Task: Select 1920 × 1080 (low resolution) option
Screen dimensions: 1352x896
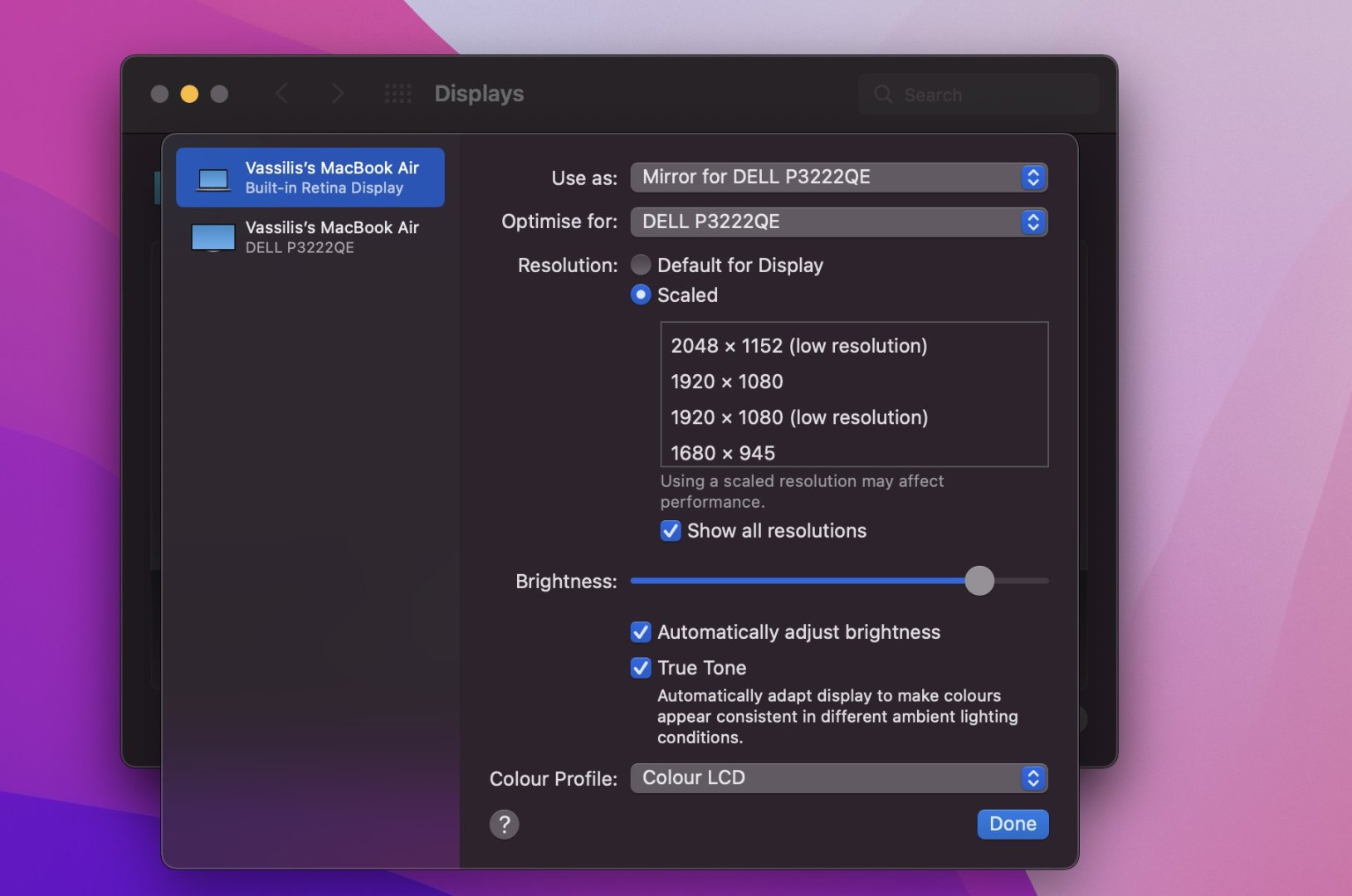Action: click(x=798, y=417)
